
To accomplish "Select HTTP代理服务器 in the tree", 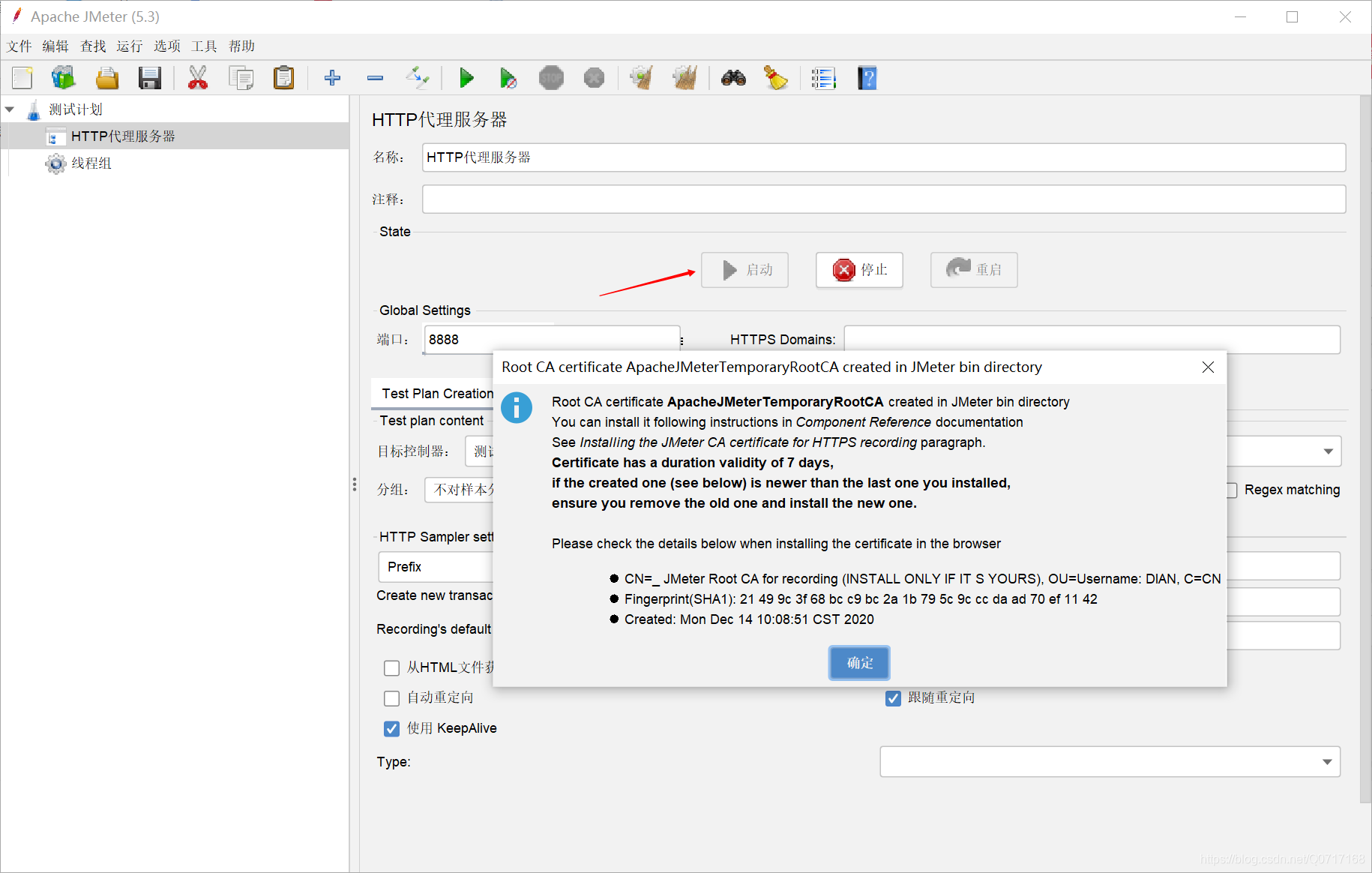I will [x=123, y=136].
